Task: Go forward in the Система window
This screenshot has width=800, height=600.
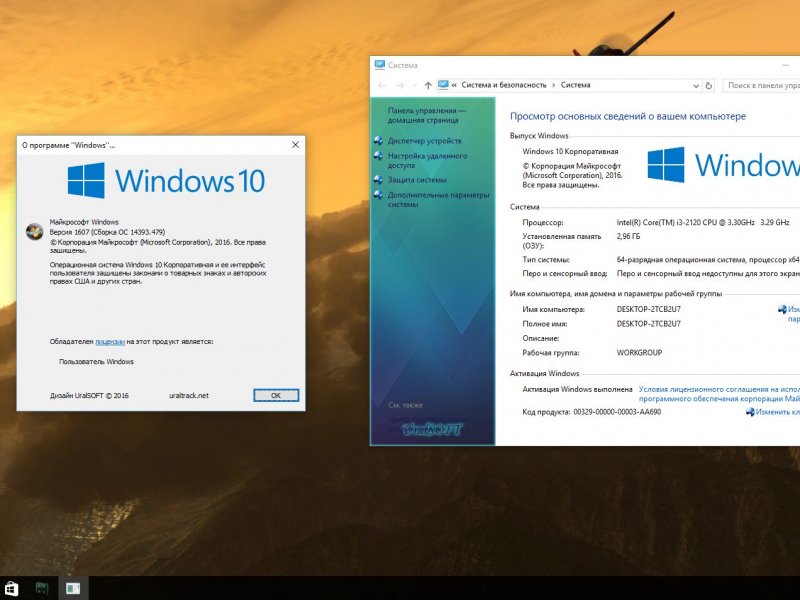Action: tap(401, 86)
